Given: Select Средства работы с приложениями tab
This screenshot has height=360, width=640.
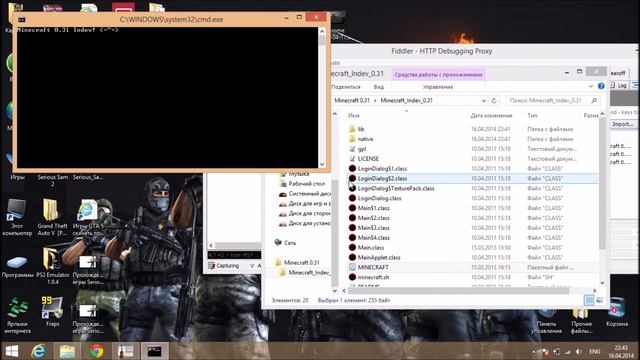Looking at the screenshot, I should click(x=438, y=75).
